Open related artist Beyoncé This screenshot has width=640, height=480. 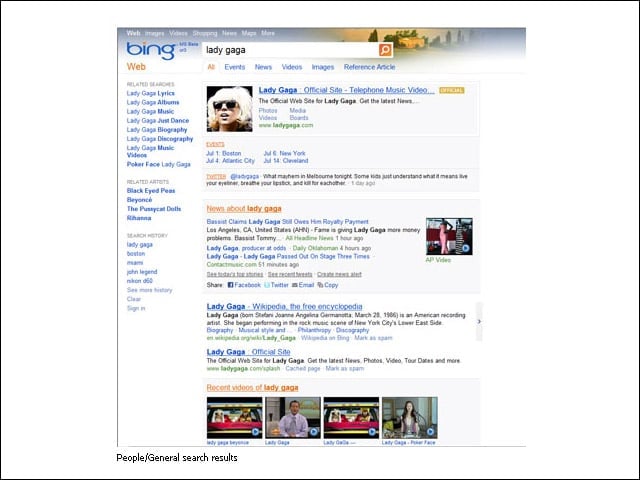pyautogui.click(x=140, y=200)
